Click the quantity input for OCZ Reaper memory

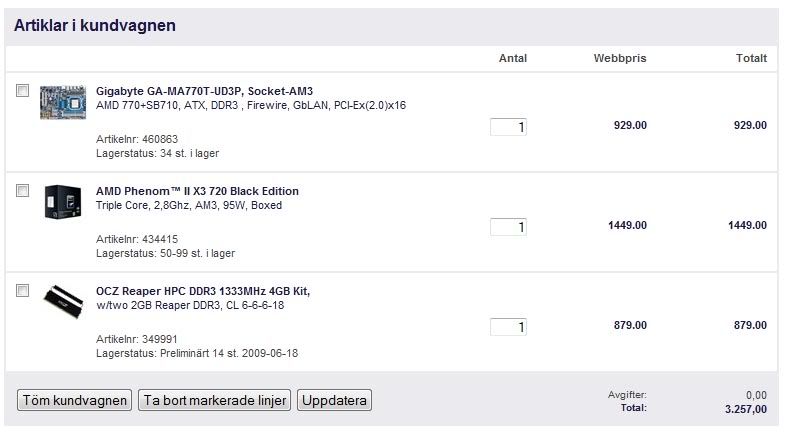508,327
